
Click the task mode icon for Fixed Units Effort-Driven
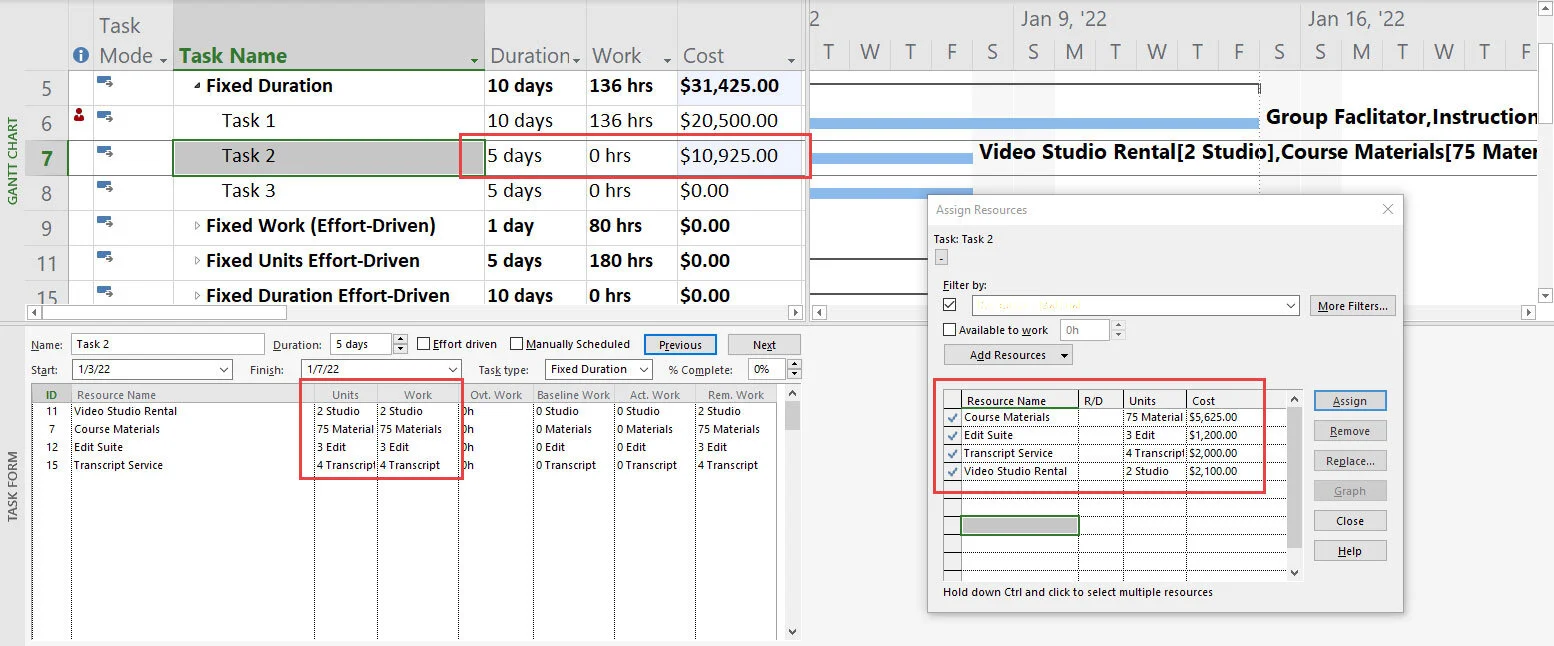[105, 257]
